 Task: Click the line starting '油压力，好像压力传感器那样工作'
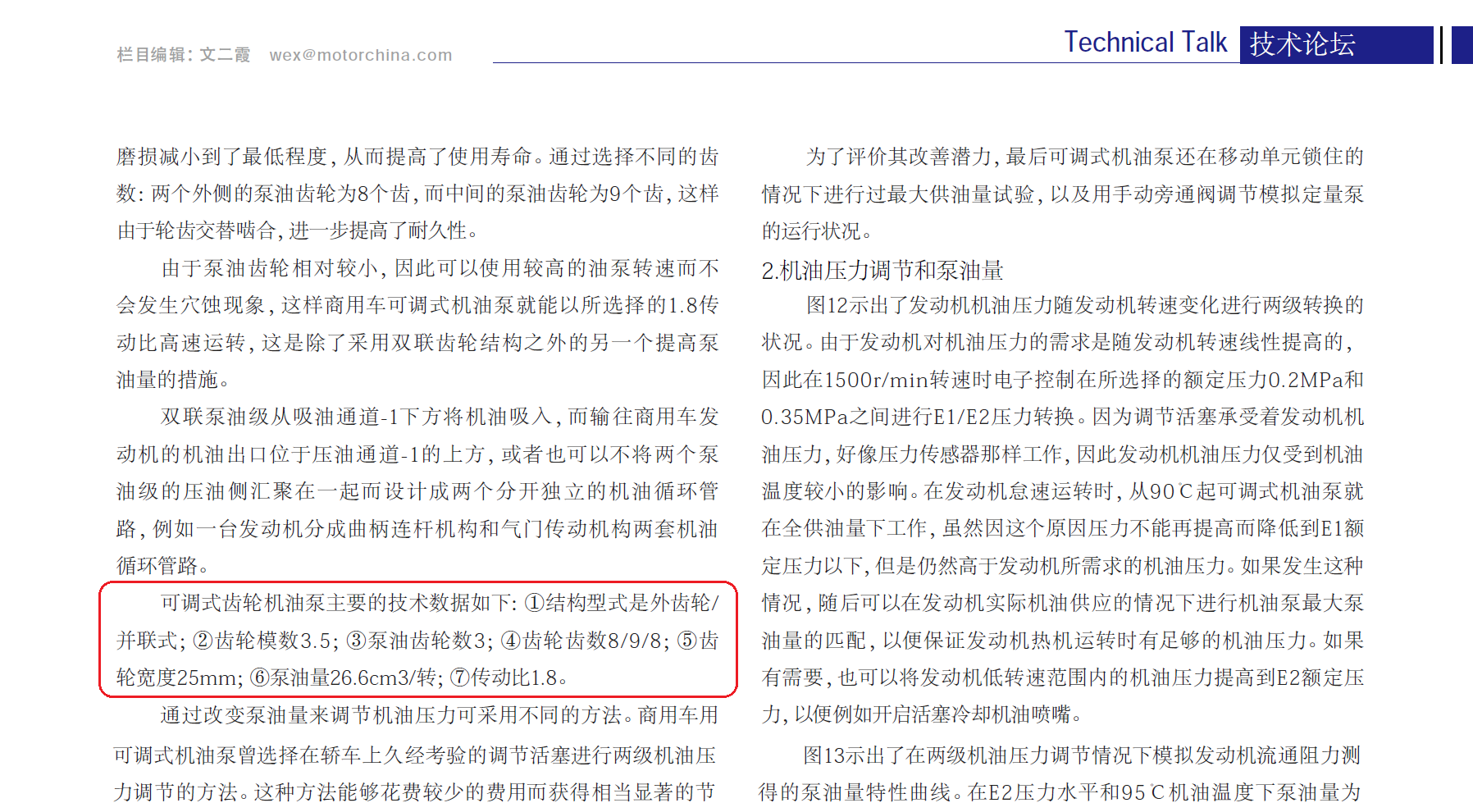click(x=1063, y=454)
